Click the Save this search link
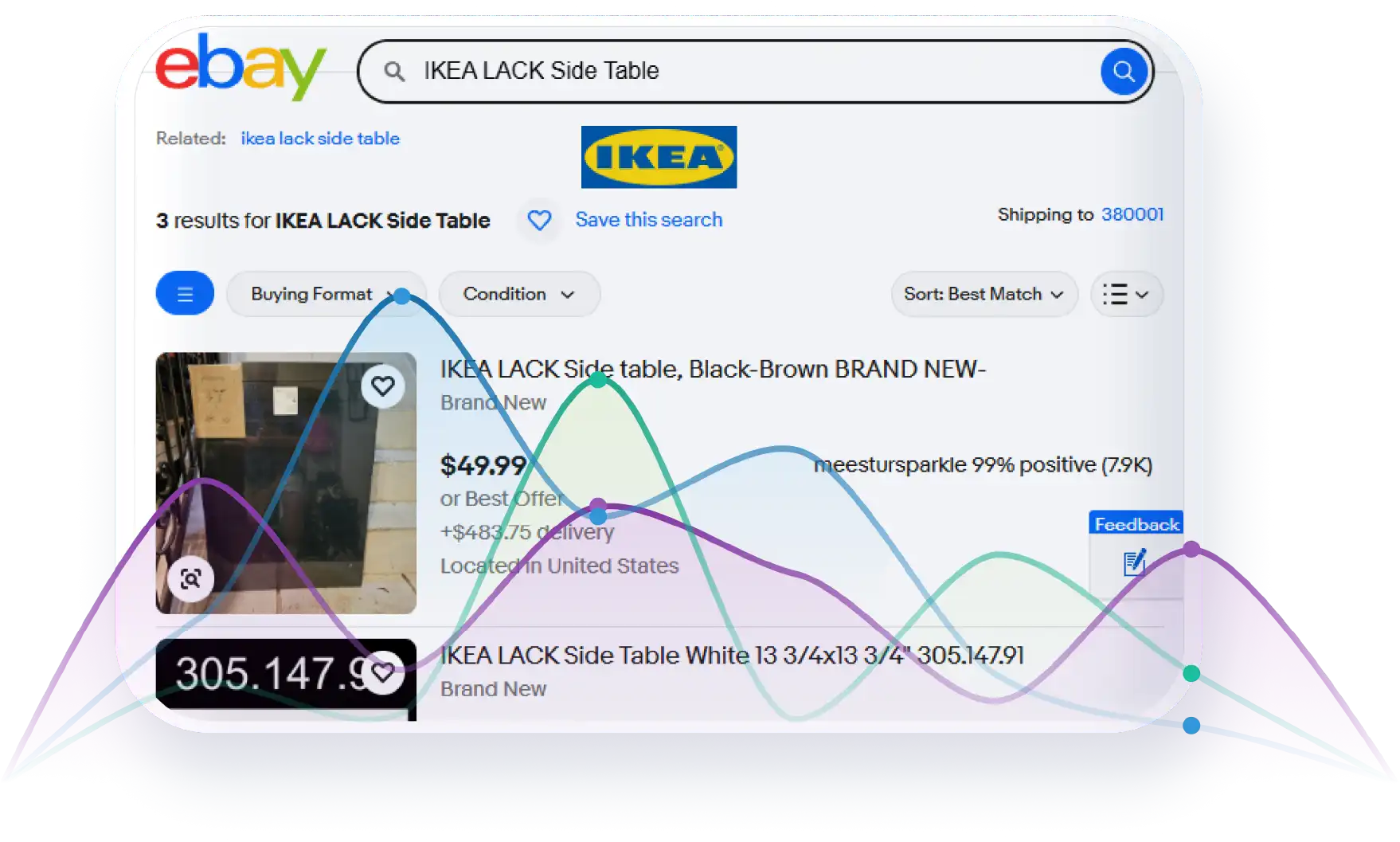Screen dimensions: 1400x842 649,220
